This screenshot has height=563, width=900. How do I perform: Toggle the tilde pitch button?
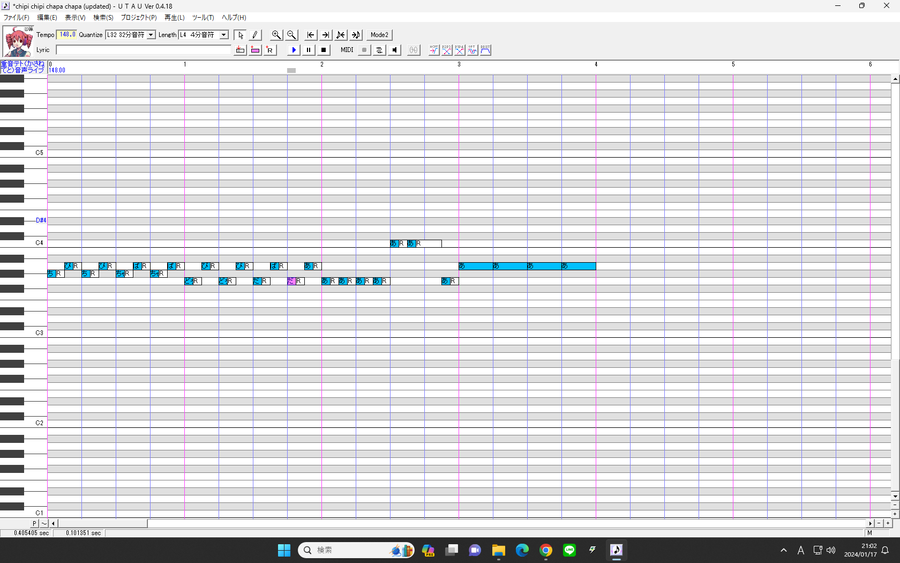(x=44, y=523)
